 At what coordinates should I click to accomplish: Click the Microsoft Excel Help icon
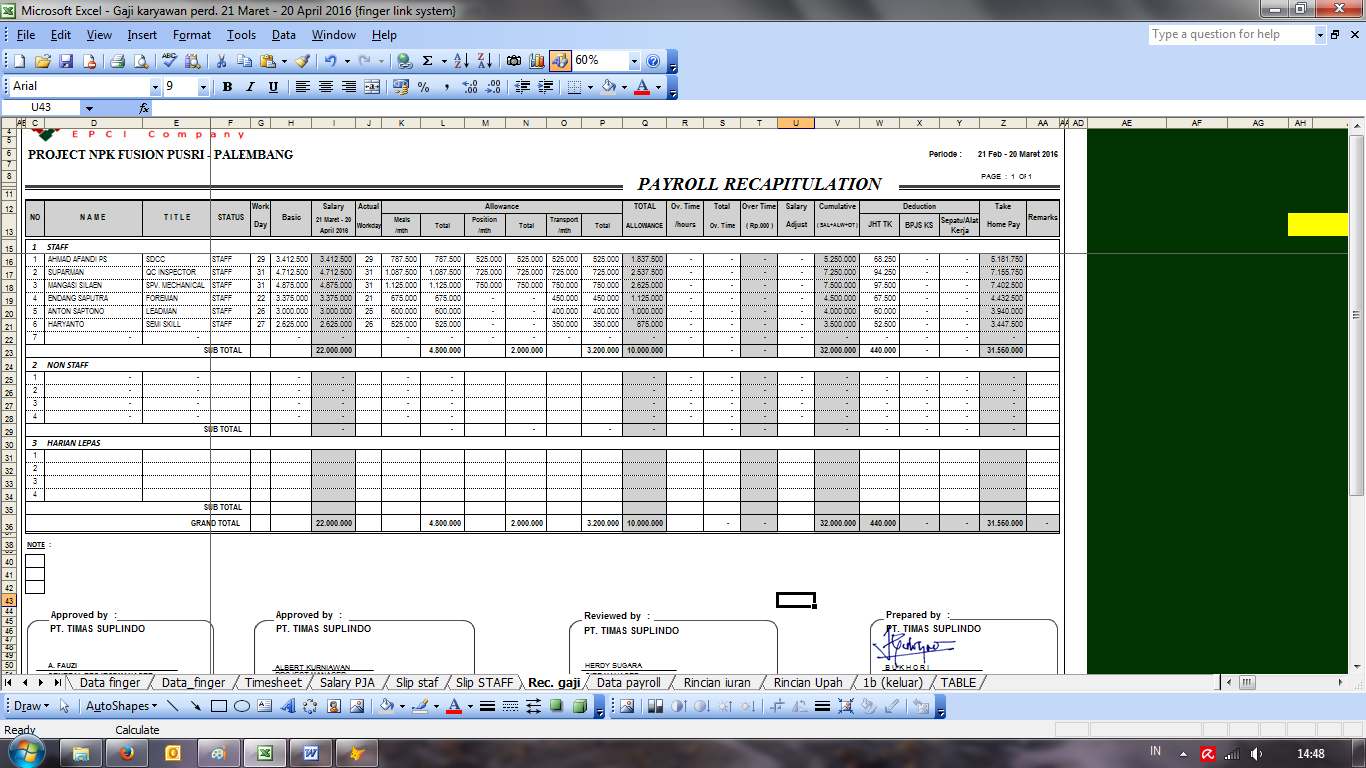(x=653, y=61)
